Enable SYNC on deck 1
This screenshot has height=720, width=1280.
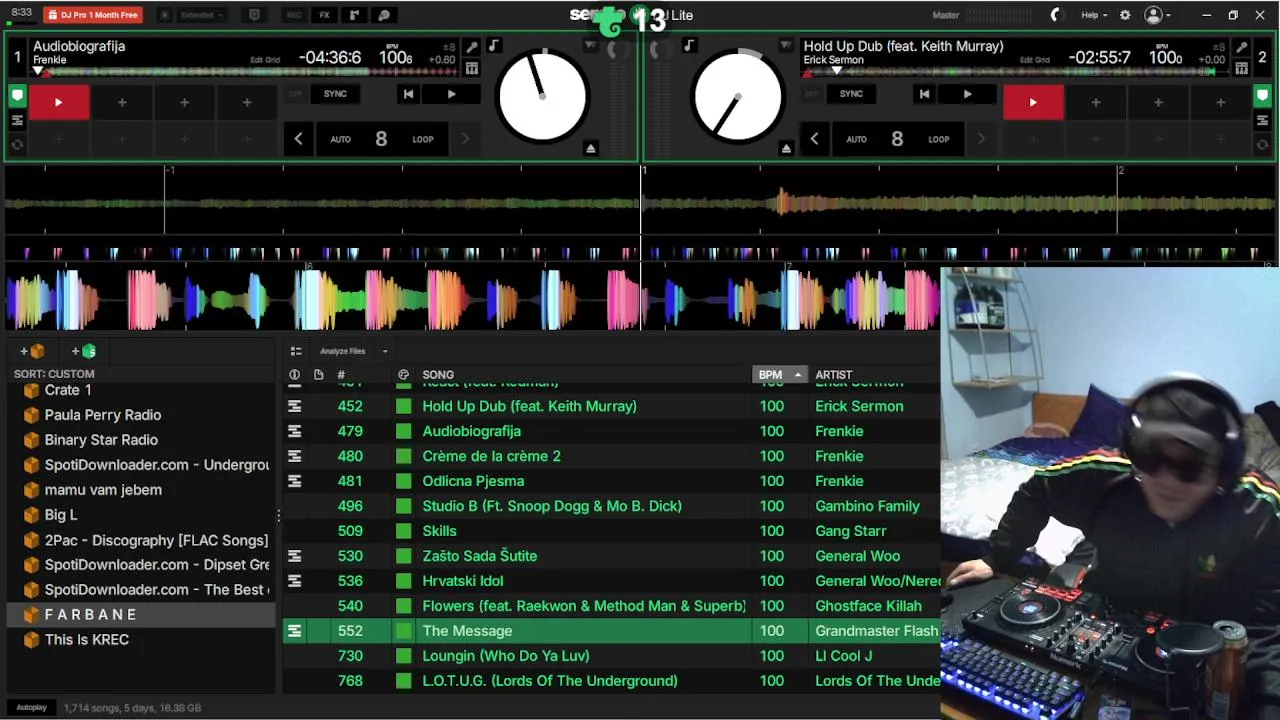pos(335,94)
